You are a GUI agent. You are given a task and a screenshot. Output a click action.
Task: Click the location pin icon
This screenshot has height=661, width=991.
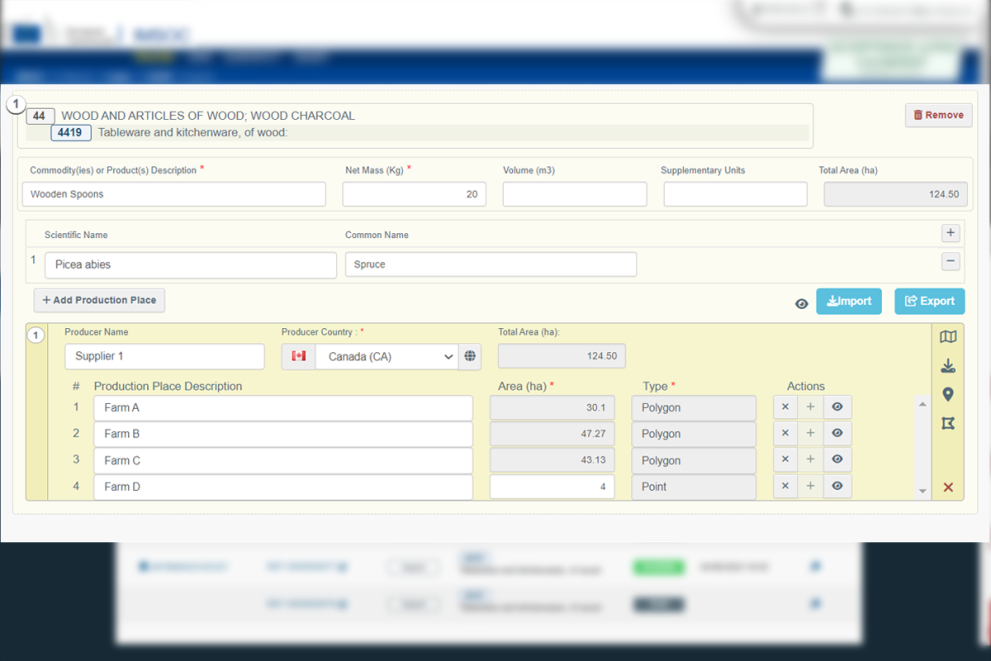click(948, 394)
